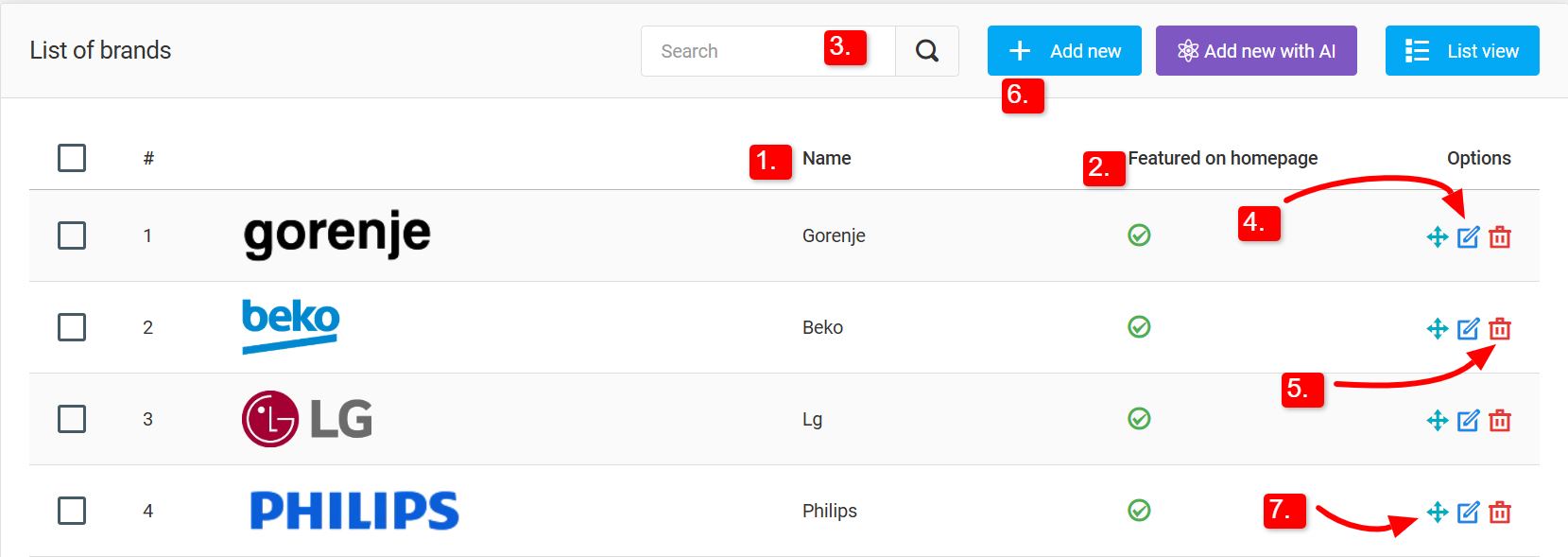Select the Beko row checkbox

point(72,327)
